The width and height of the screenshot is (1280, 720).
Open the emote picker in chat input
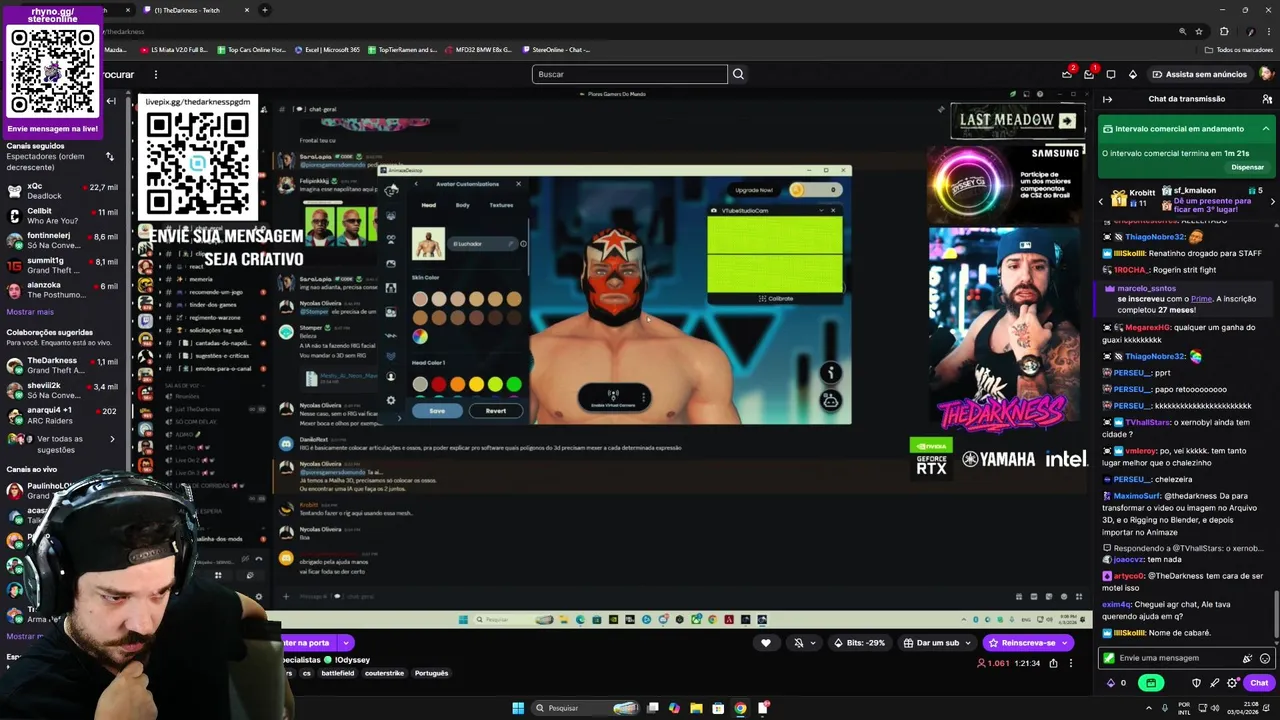click(x=1265, y=658)
